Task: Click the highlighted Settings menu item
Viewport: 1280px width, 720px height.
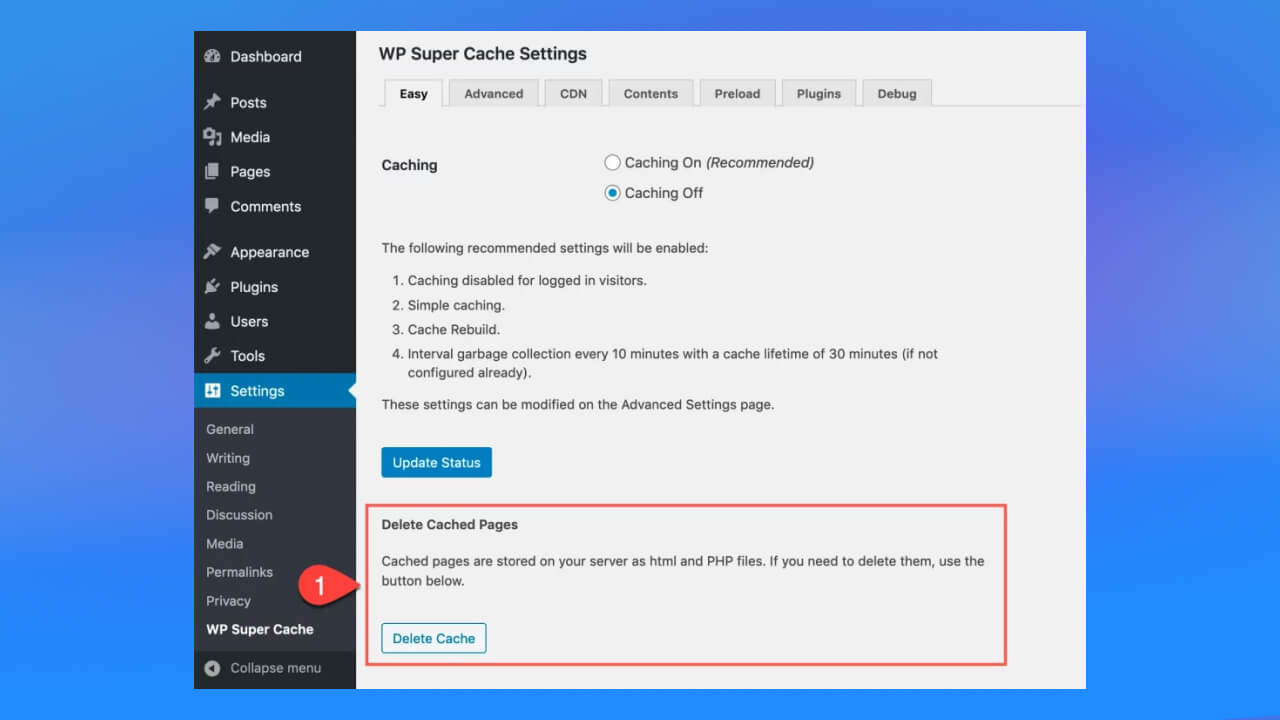Action: pyautogui.click(x=275, y=391)
